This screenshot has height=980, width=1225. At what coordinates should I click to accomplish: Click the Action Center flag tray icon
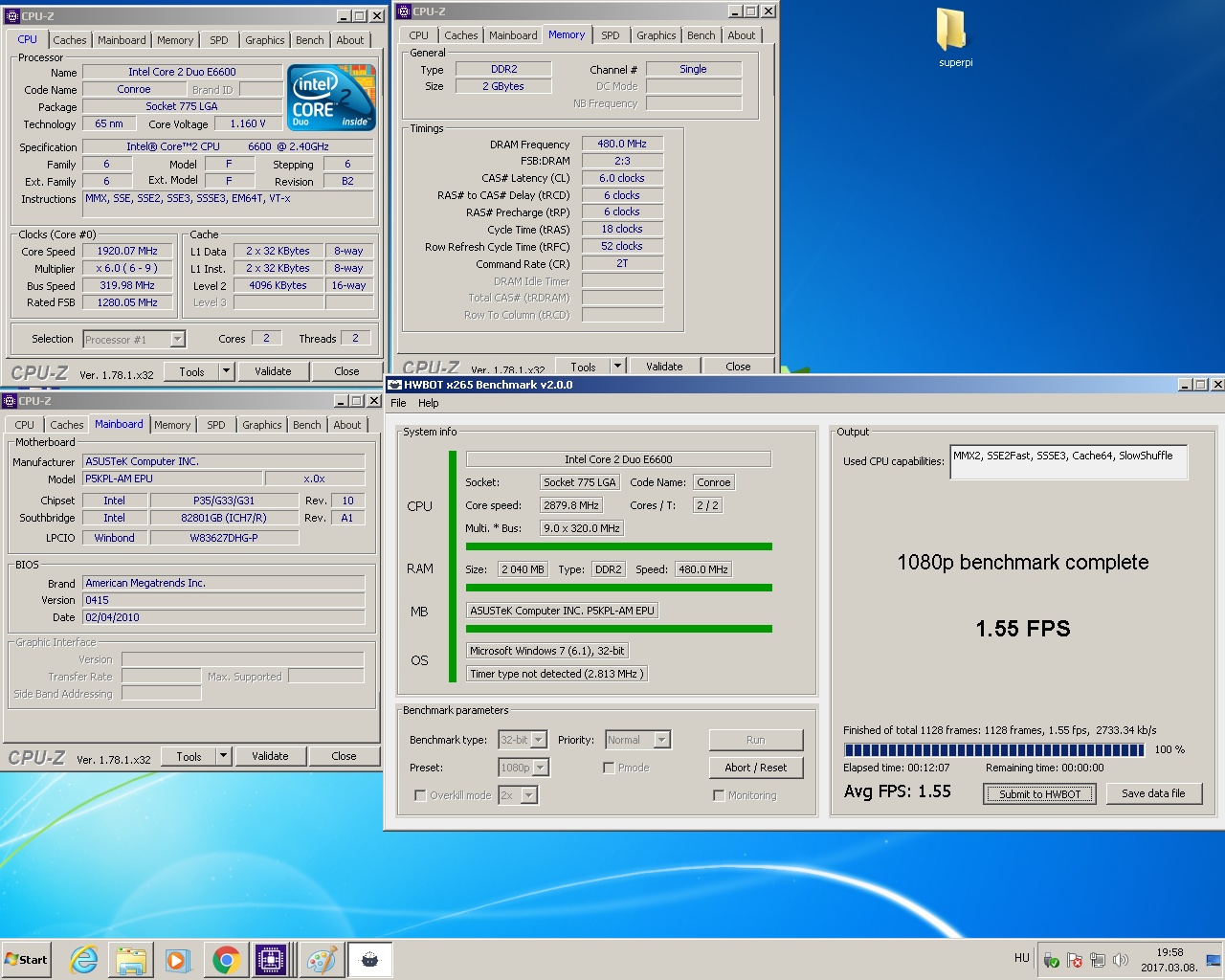1075,960
